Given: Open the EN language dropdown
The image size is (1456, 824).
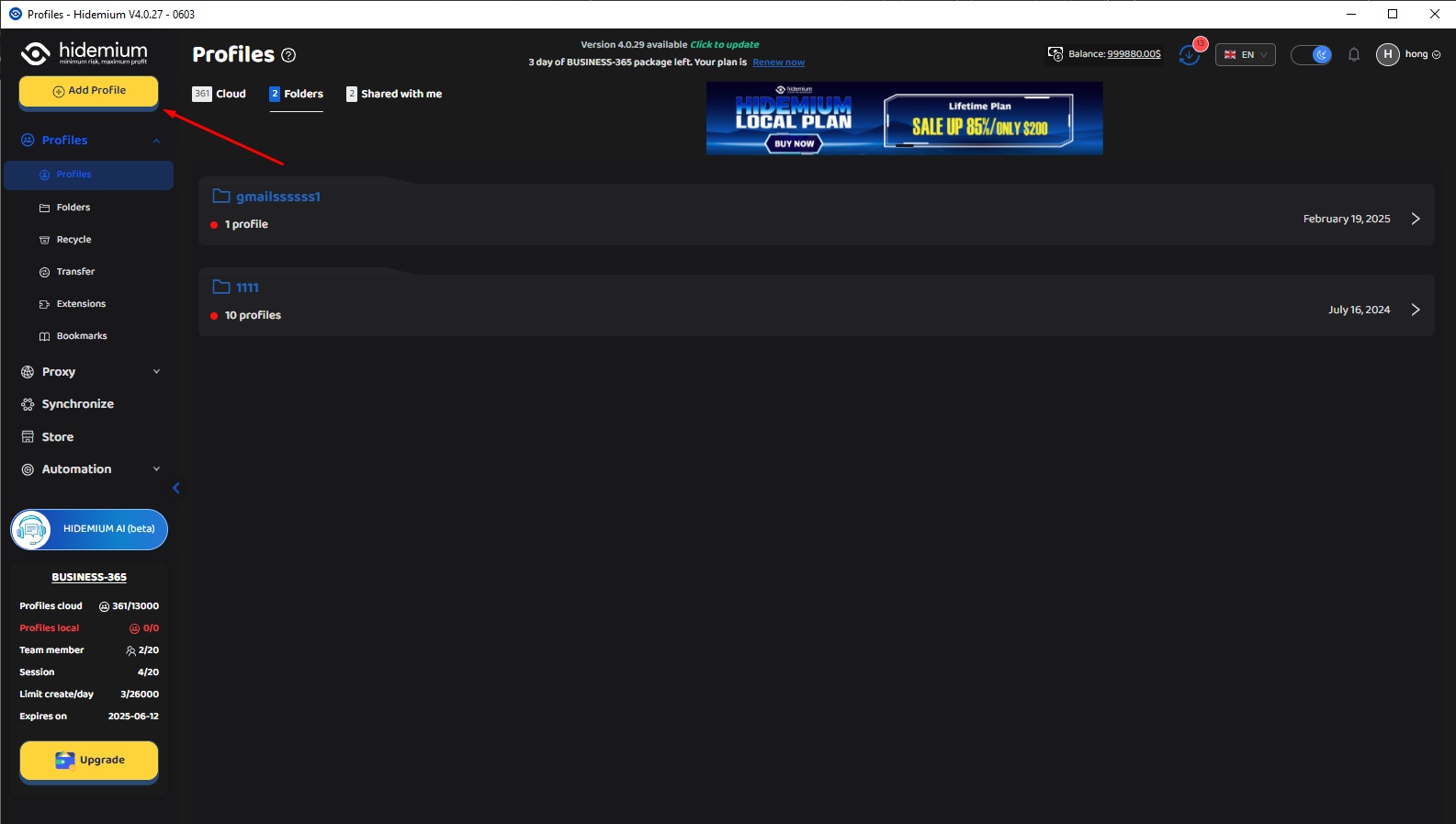Looking at the screenshot, I should click(x=1245, y=55).
